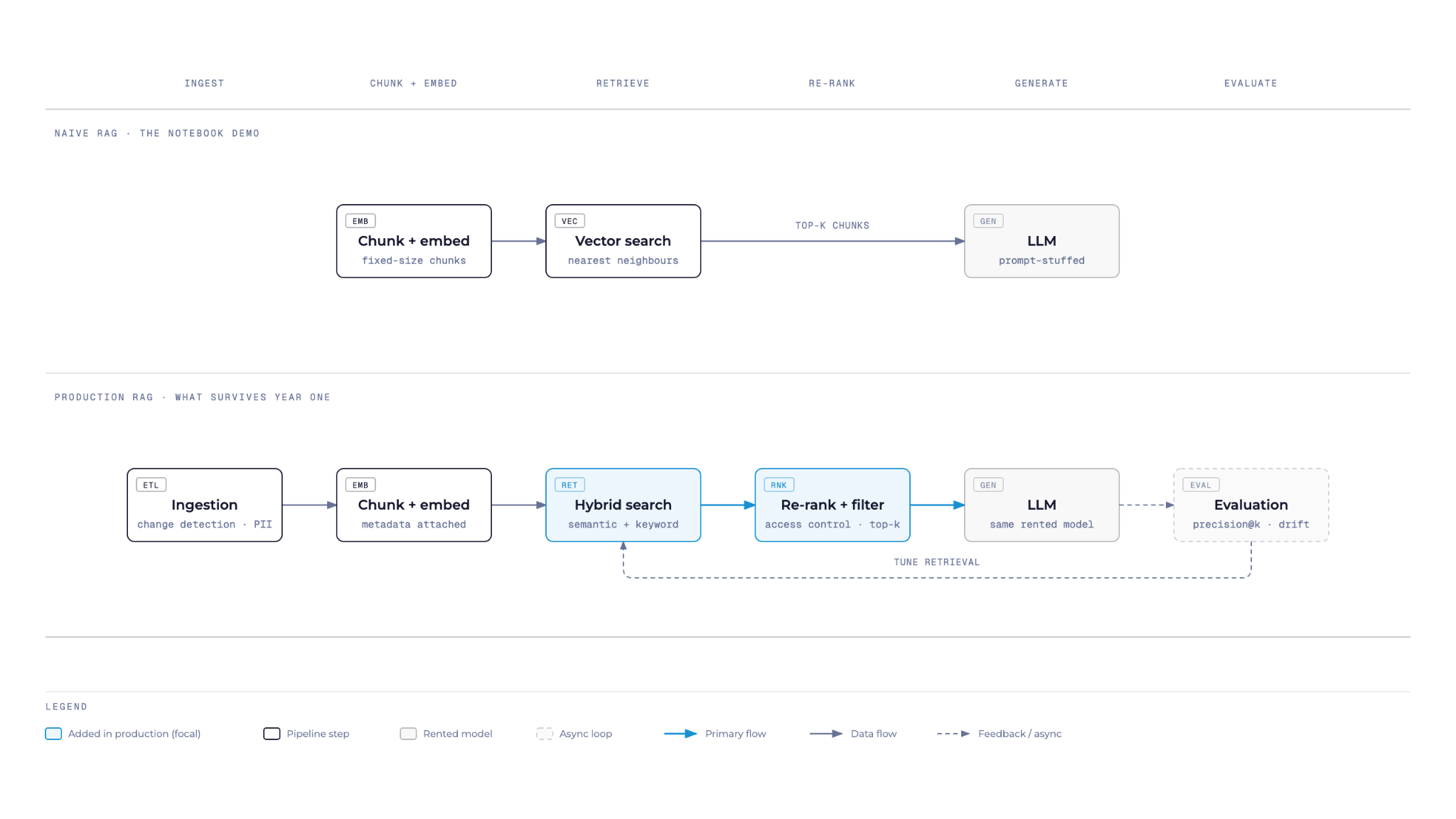Select the Re-rank + filter node
The width and height of the screenshot is (1456, 819).
tap(833, 505)
